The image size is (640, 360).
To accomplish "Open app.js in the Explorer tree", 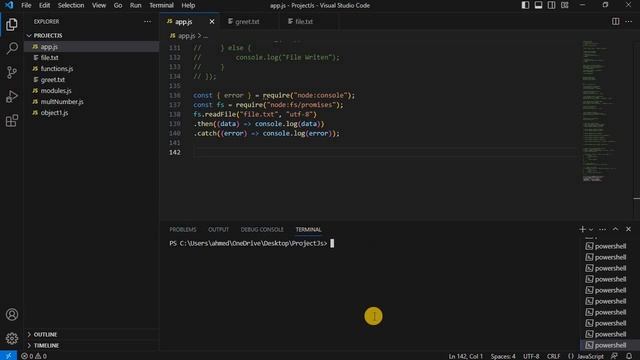I will [x=91, y=47].
